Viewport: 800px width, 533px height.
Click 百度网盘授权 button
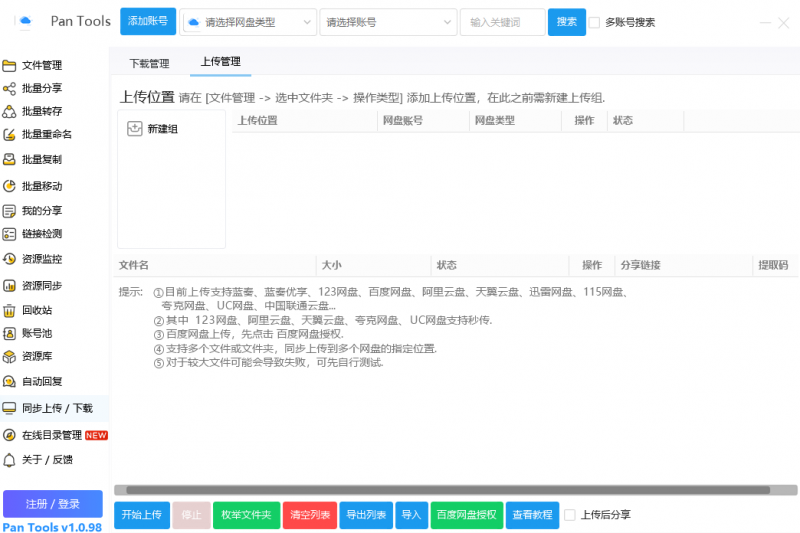[467, 515]
